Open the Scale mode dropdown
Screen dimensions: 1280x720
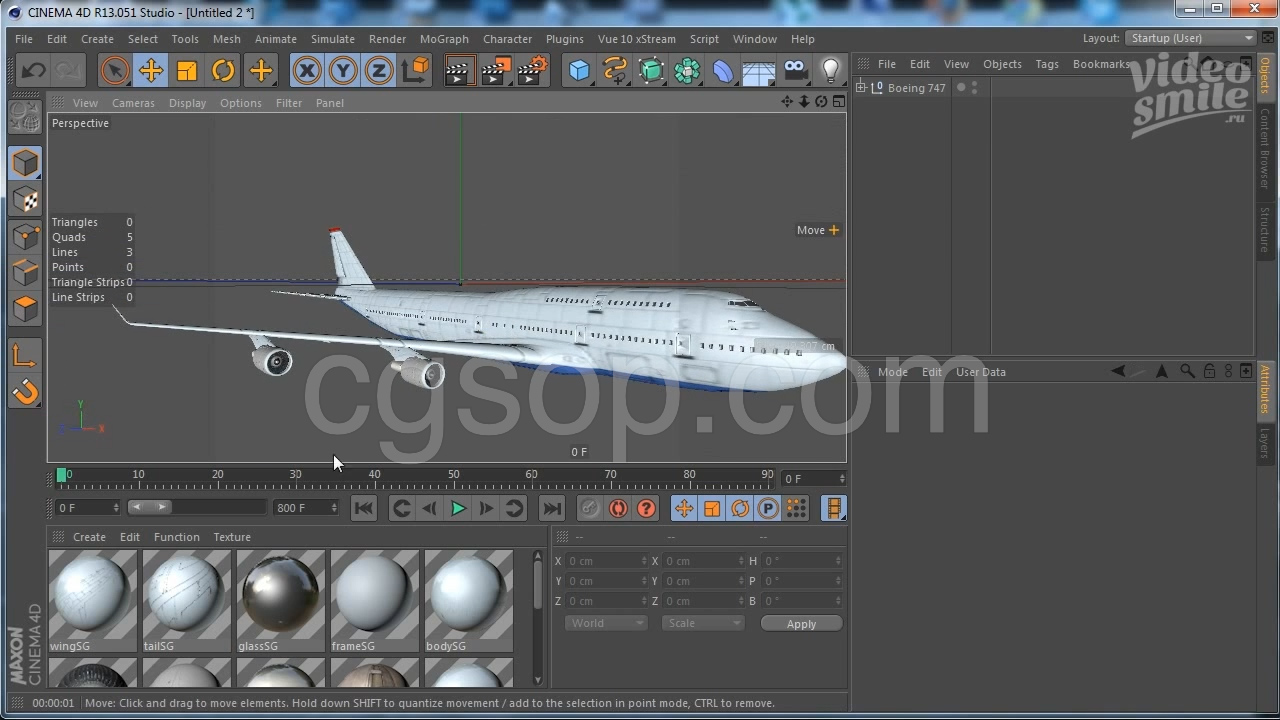[703, 623]
